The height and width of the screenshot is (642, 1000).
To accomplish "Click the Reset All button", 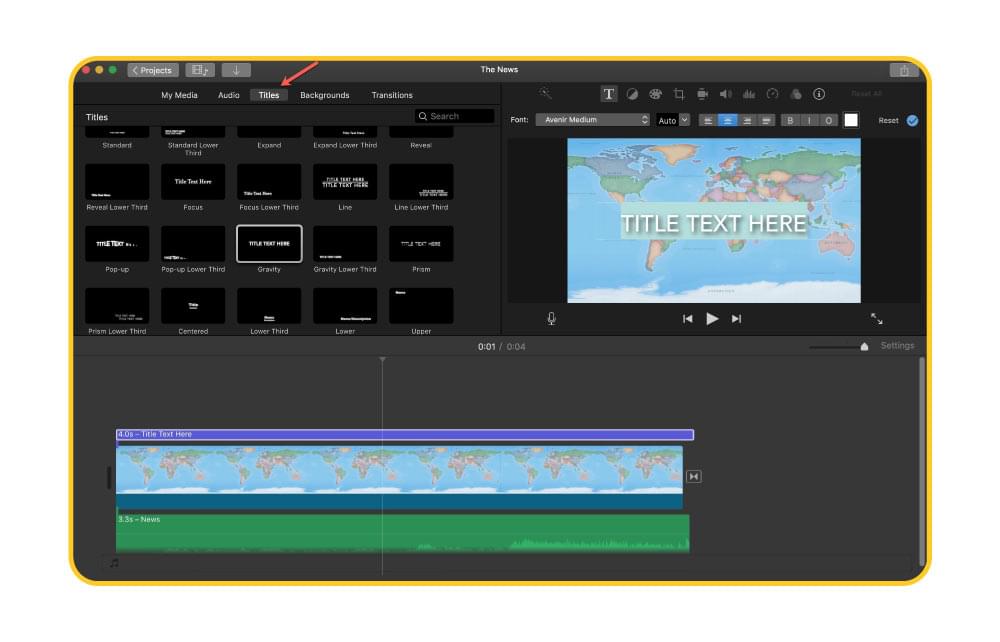I will pyautogui.click(x=866, y=94).
